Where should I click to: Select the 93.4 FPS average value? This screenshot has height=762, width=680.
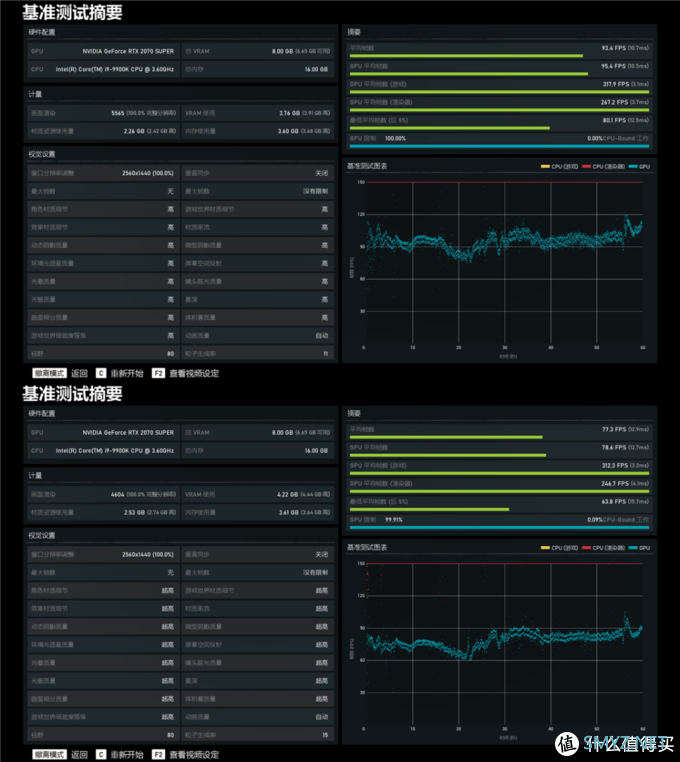(x=613, y=48)
